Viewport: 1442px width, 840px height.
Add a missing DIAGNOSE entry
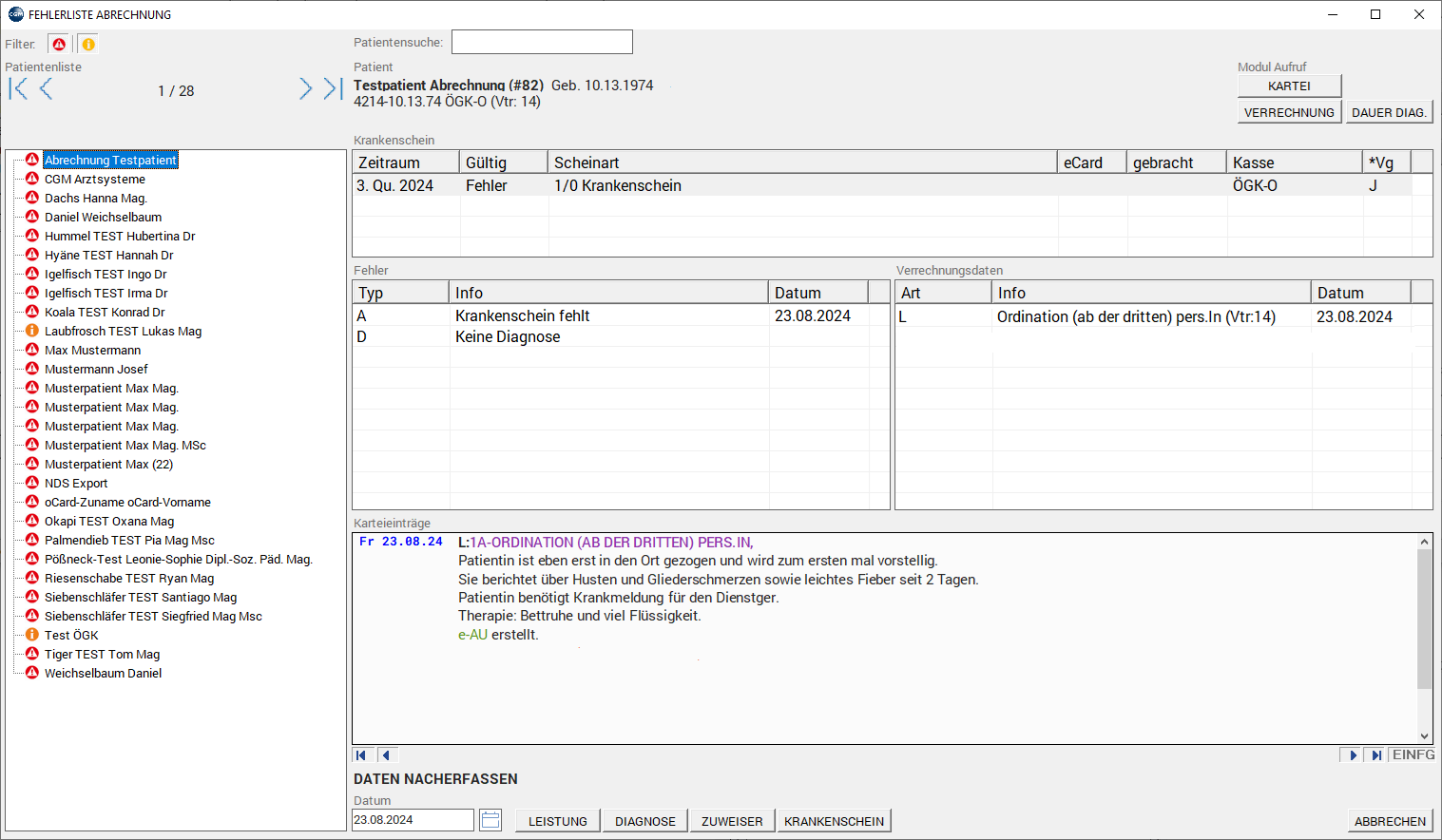click(x=644, y=821)
